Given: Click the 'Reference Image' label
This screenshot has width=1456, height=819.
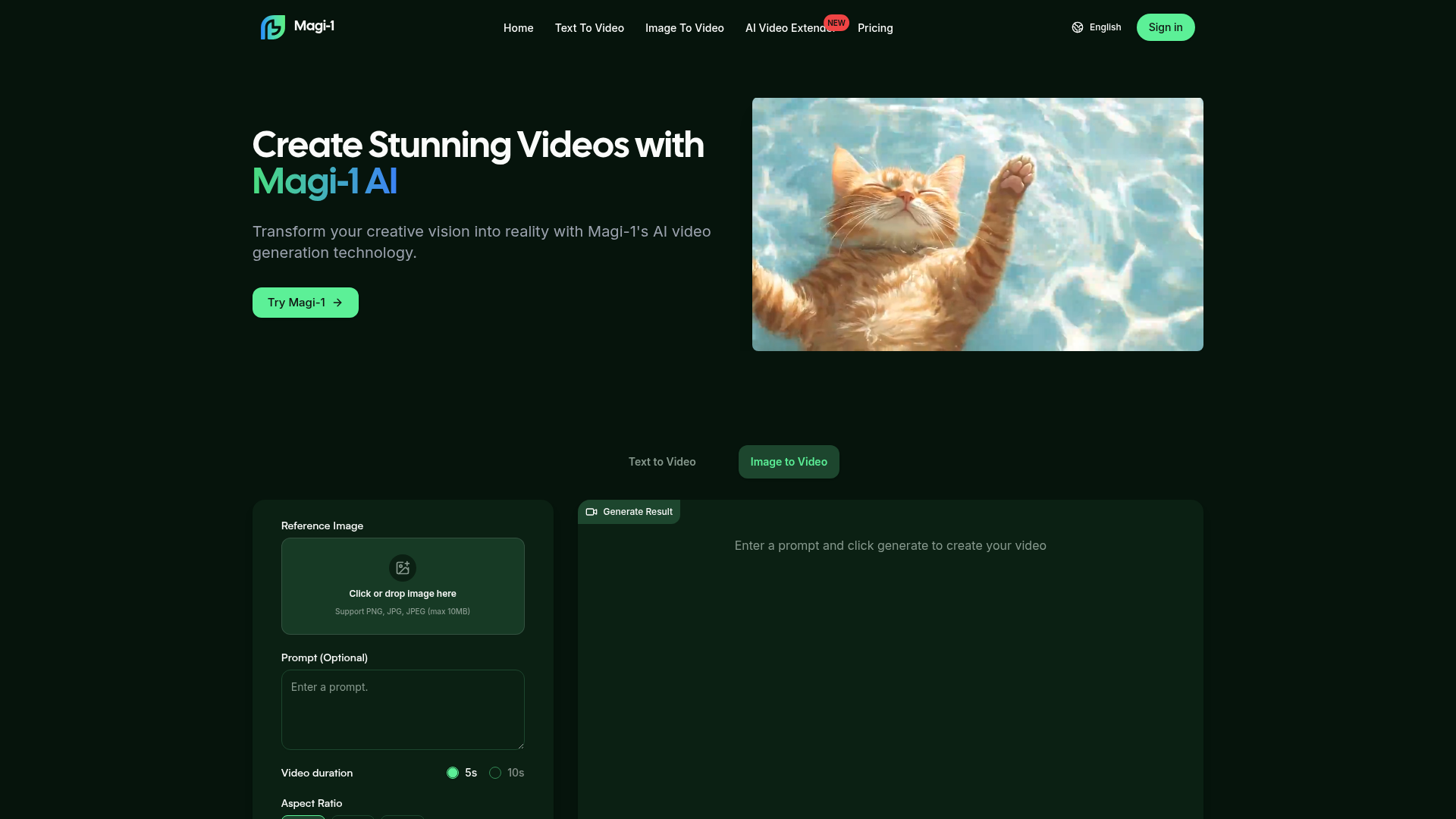Looking at the screenshot, I should (322, 526).
